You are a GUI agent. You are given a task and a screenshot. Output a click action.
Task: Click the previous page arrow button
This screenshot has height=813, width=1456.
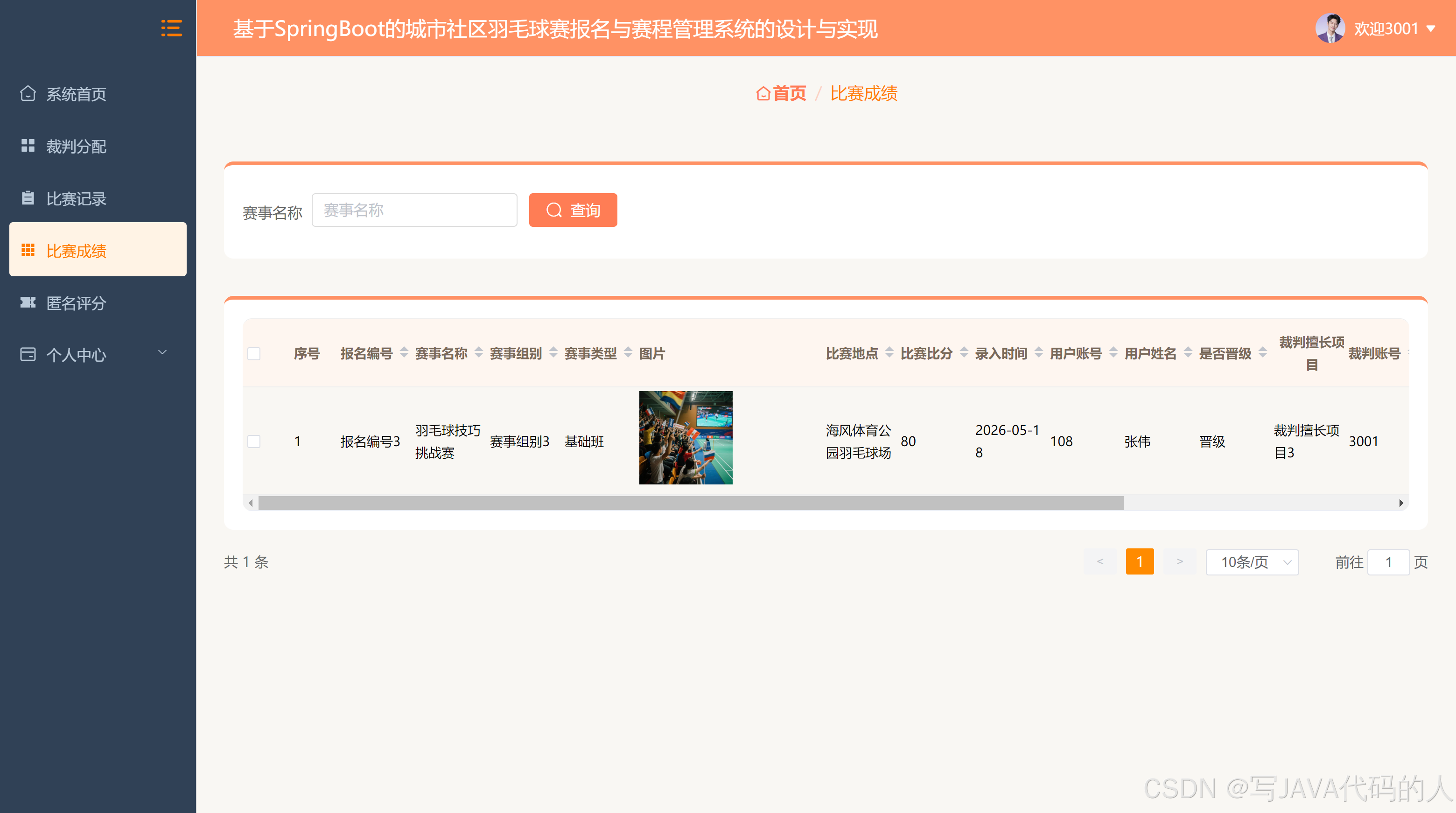coord(1100,561)
